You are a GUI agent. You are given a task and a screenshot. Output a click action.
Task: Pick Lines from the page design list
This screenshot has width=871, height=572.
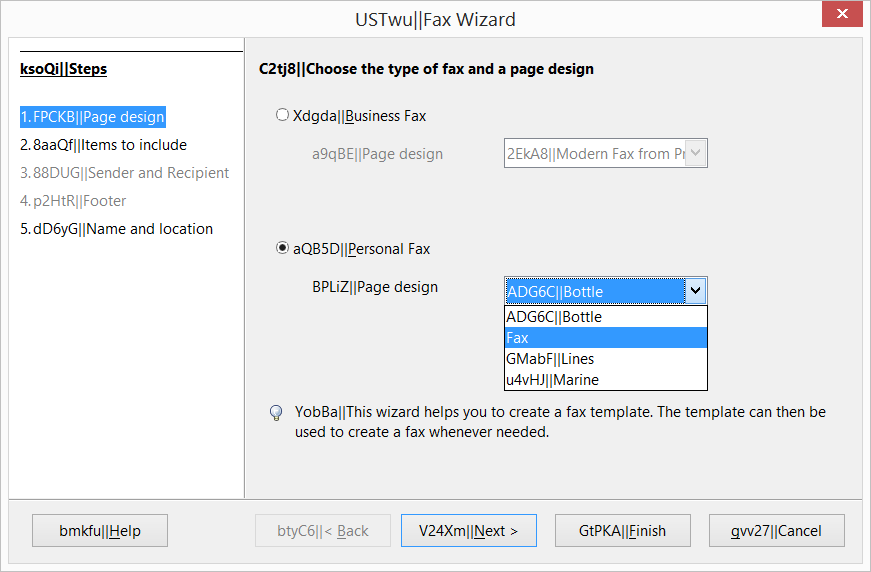click(x=605, y=359)
